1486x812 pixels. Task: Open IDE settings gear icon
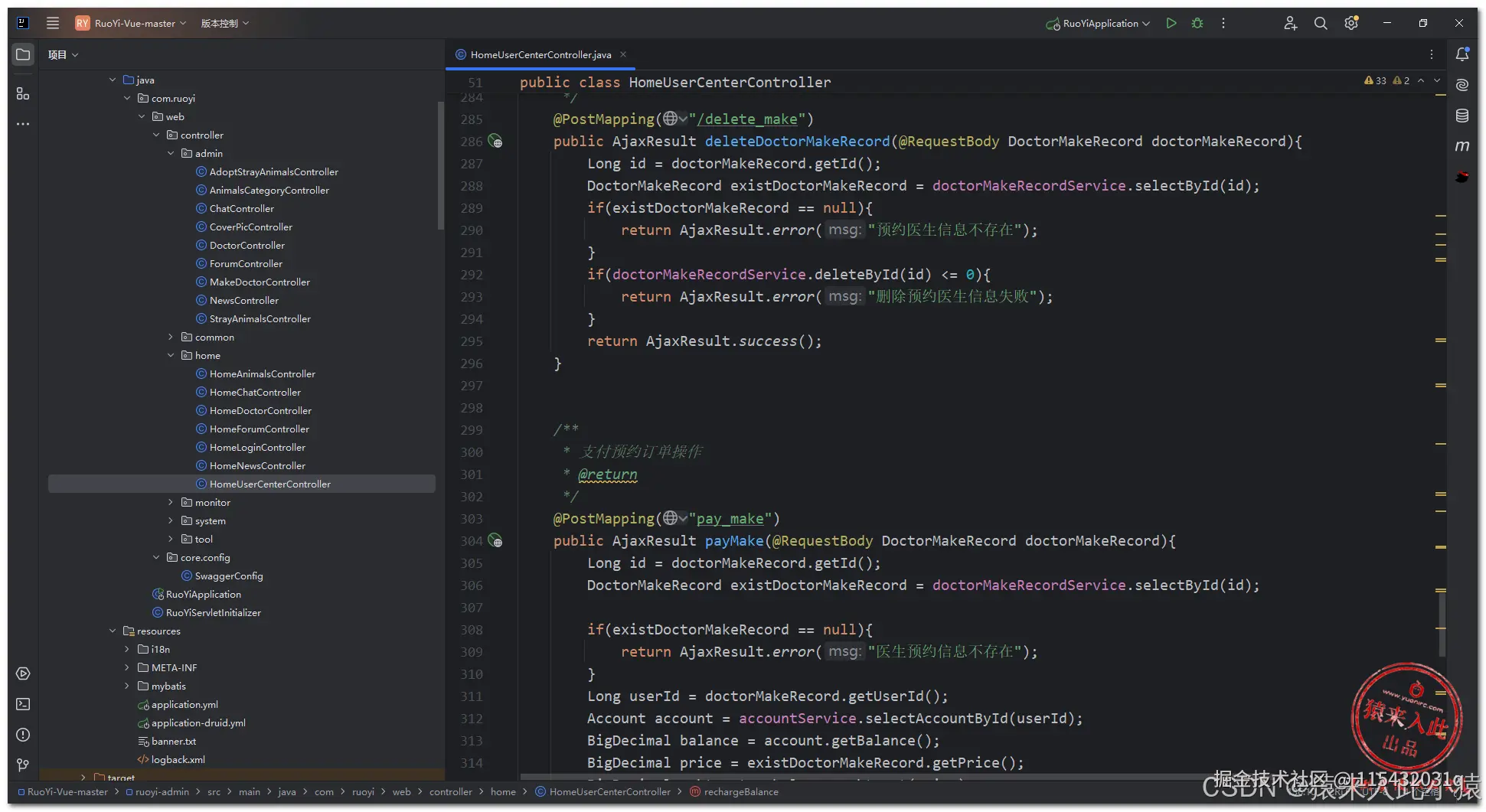(1351, 23)
